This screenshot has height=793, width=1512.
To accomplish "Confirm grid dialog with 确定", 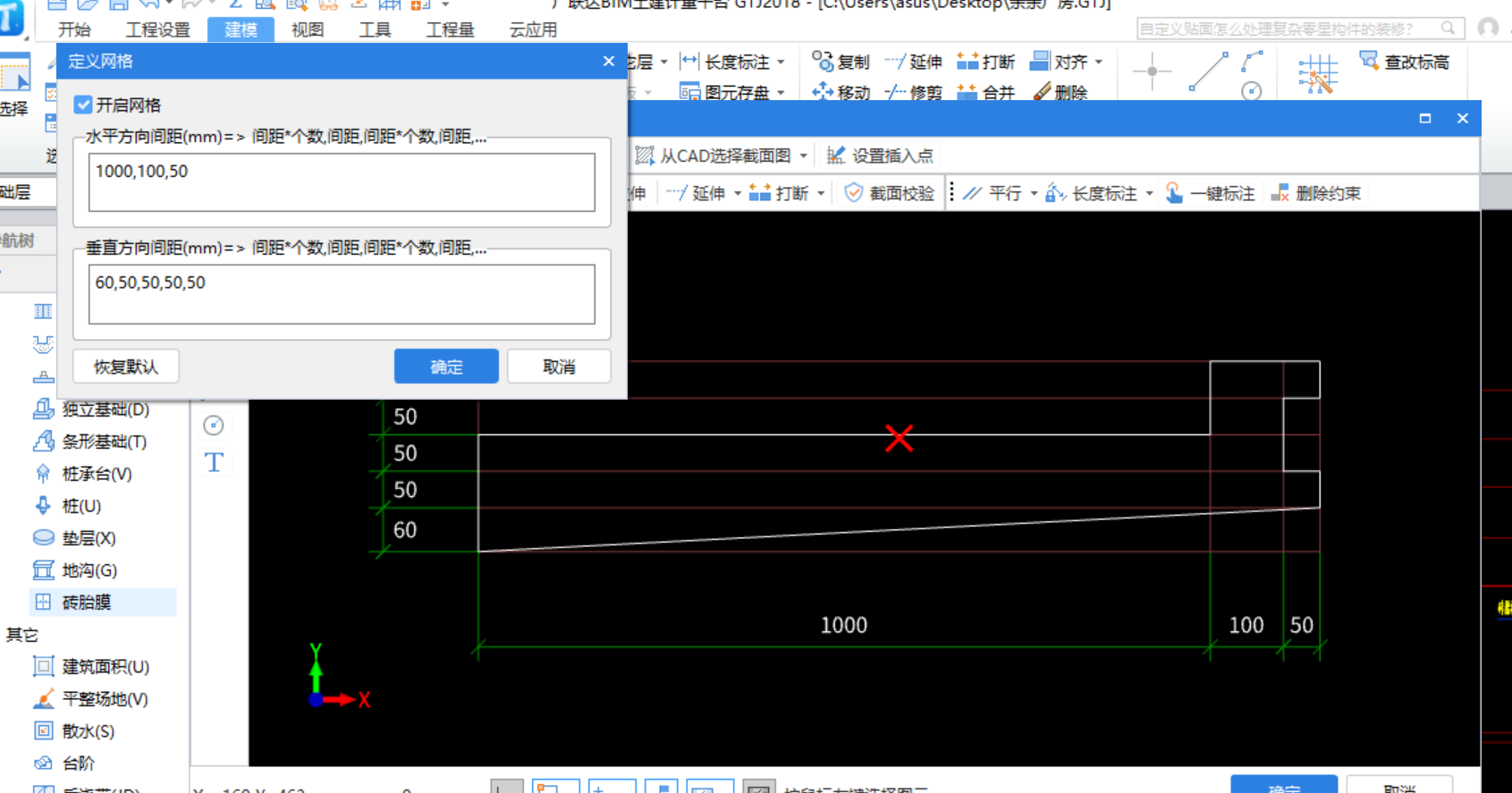I will [x=446, y=367].
